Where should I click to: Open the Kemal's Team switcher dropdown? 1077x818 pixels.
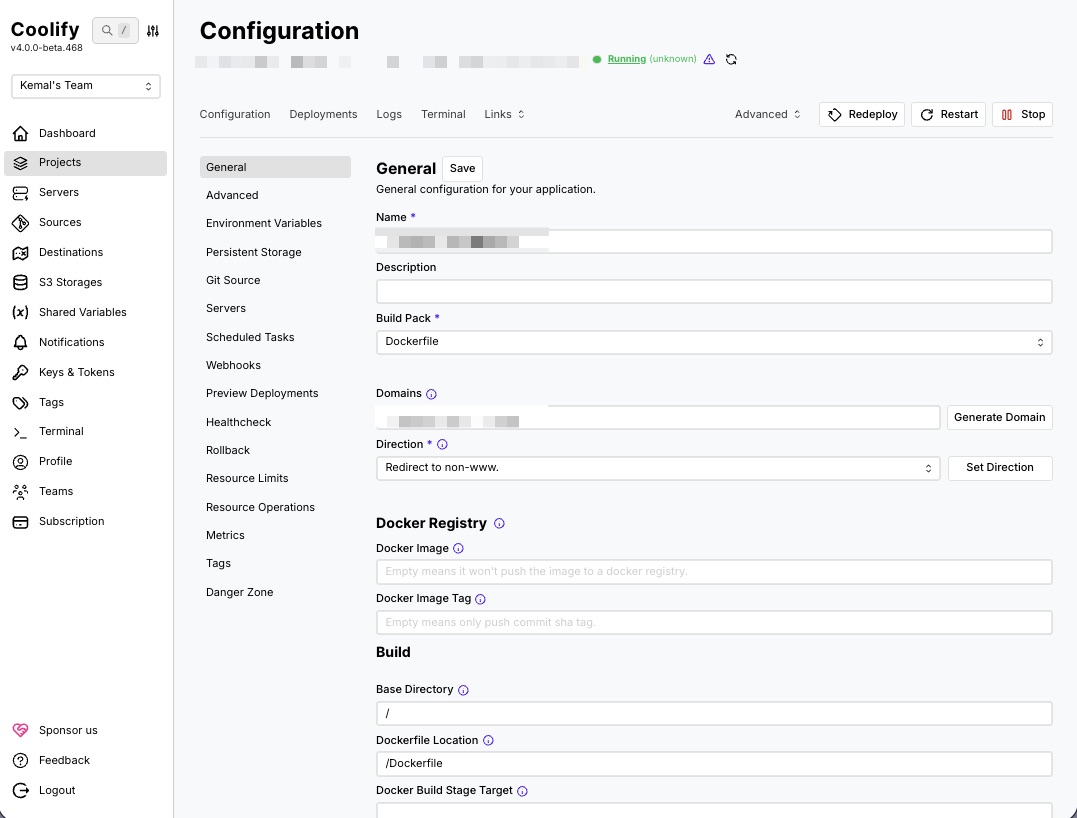coord(86,86)
